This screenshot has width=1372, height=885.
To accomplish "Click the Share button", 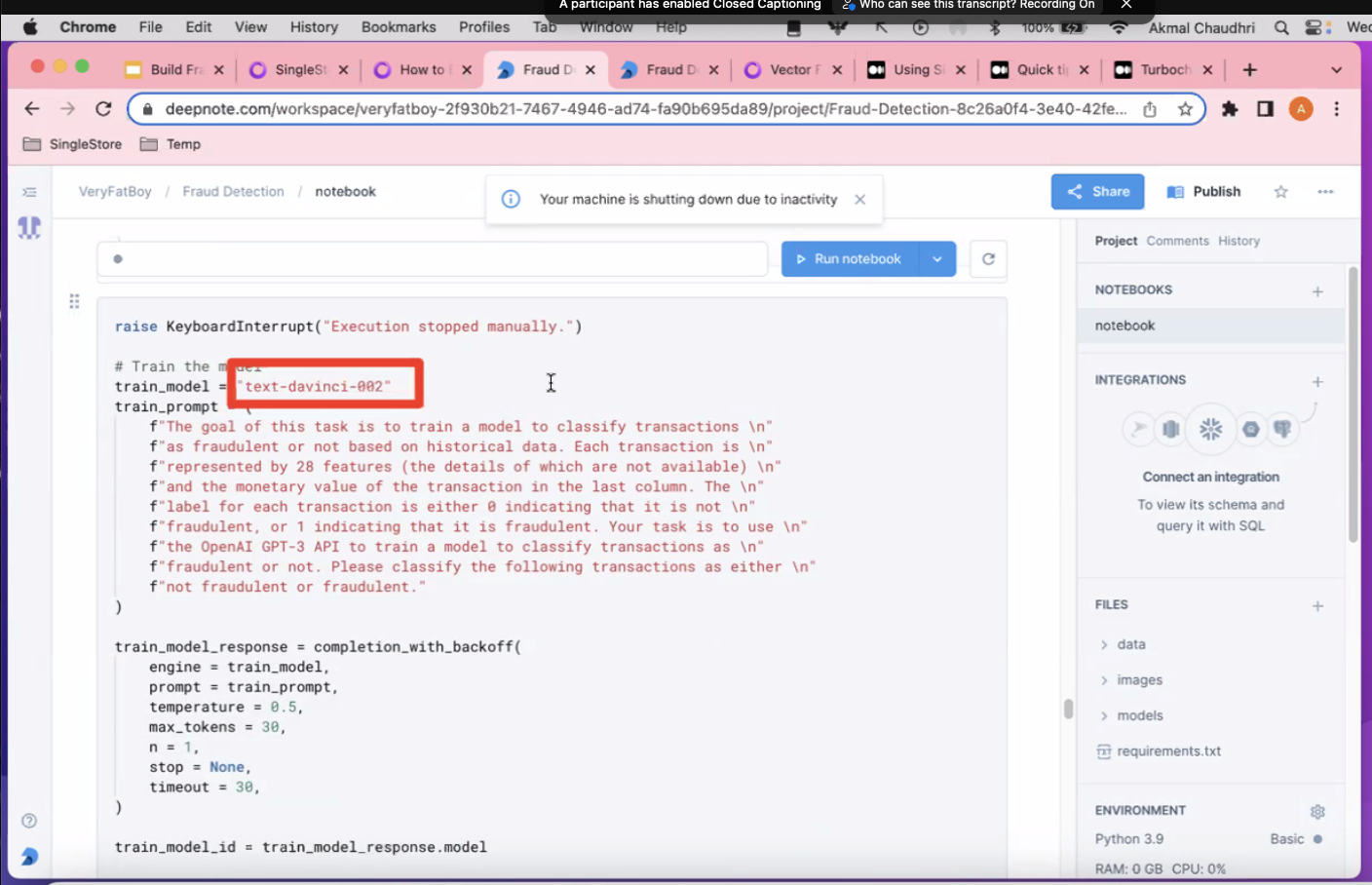I will point(1097,192).
